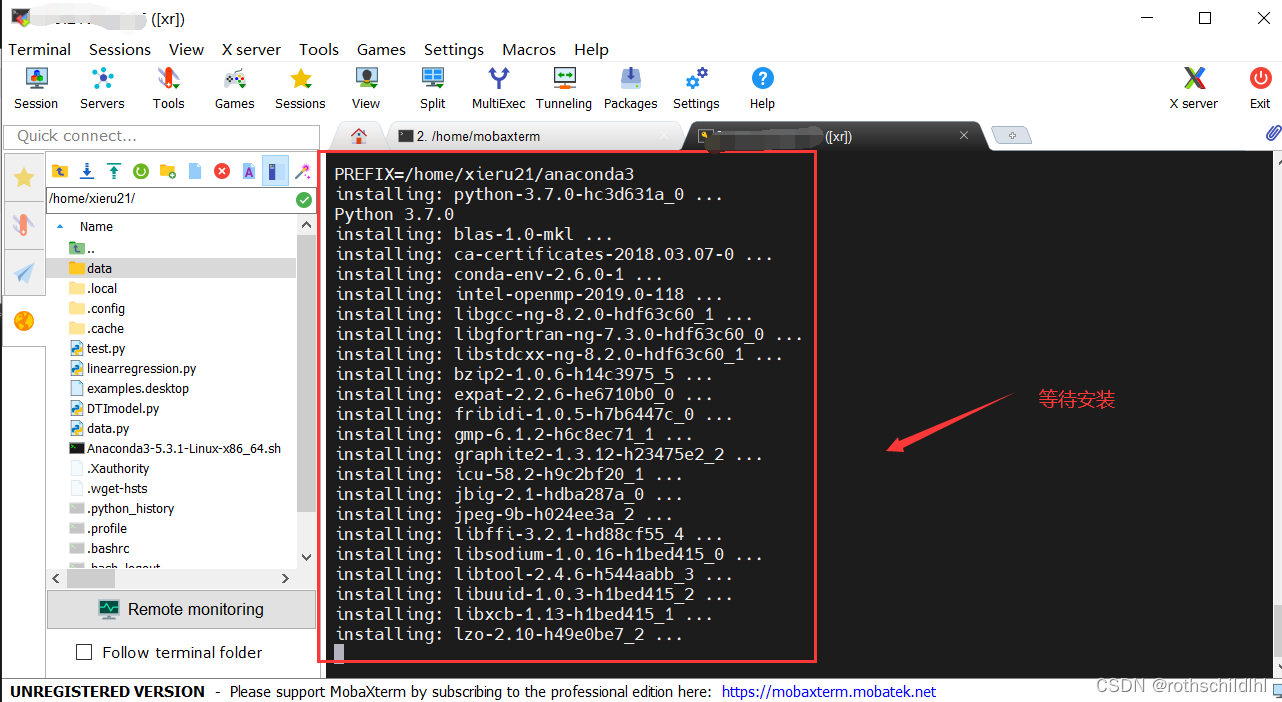The height and width of the screenshot is (702, 1282).
Task: Open the Settings gears toolbar icon
Action: [696, 88]
